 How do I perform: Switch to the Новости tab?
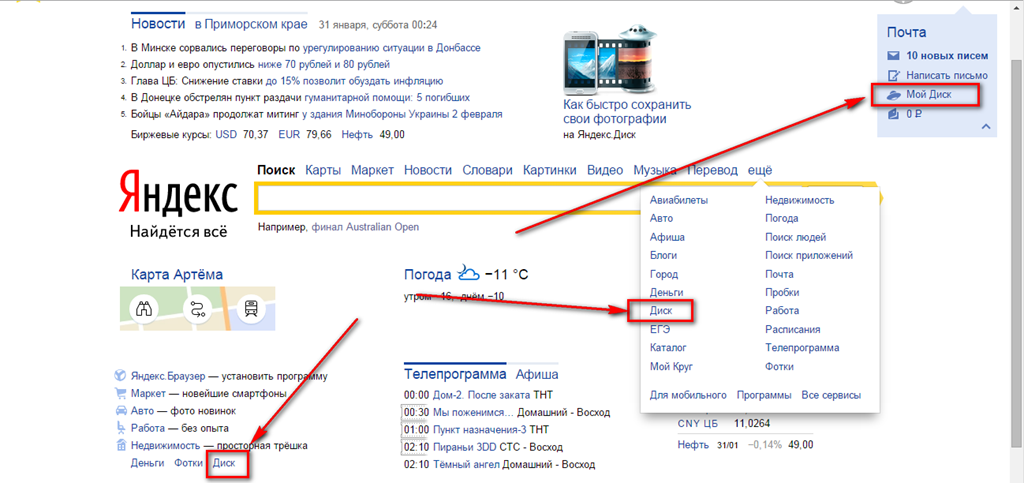pos(158,24)
